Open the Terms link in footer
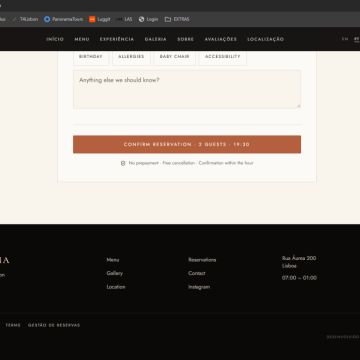This screenshot has height=360, width=360. click(13, 325)
